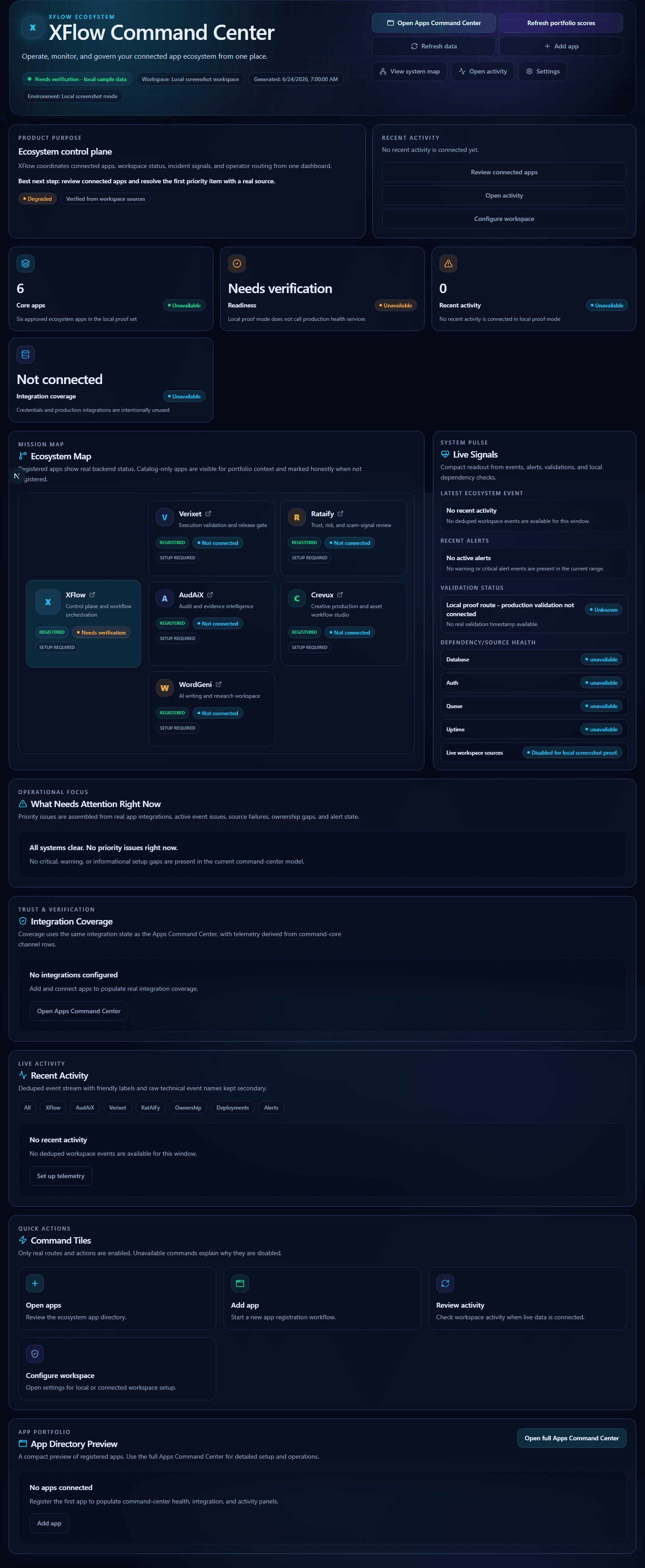The width and height of the screenshot is (645, 1568).
Task: Filter recent activity by Deployments
Action: 232,1108
